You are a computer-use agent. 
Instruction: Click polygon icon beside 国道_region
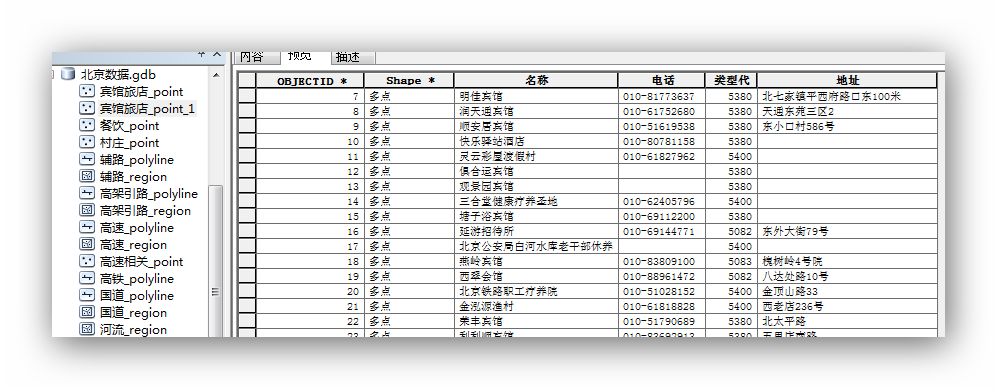[86, 313]
